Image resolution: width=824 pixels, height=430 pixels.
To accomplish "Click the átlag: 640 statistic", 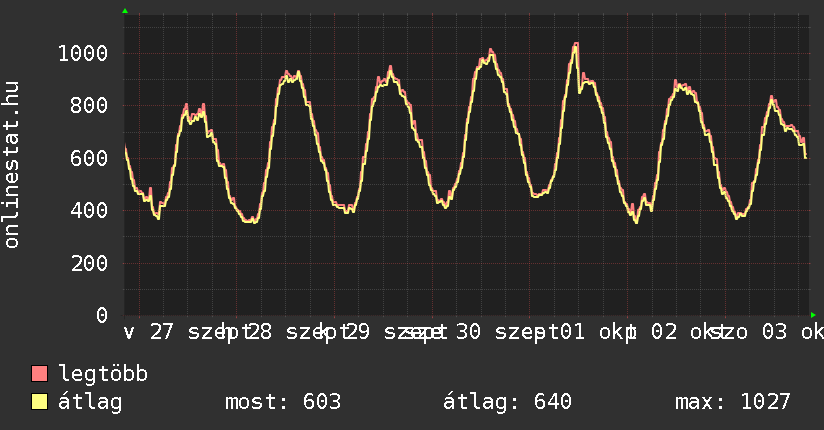I will [507, 402].
